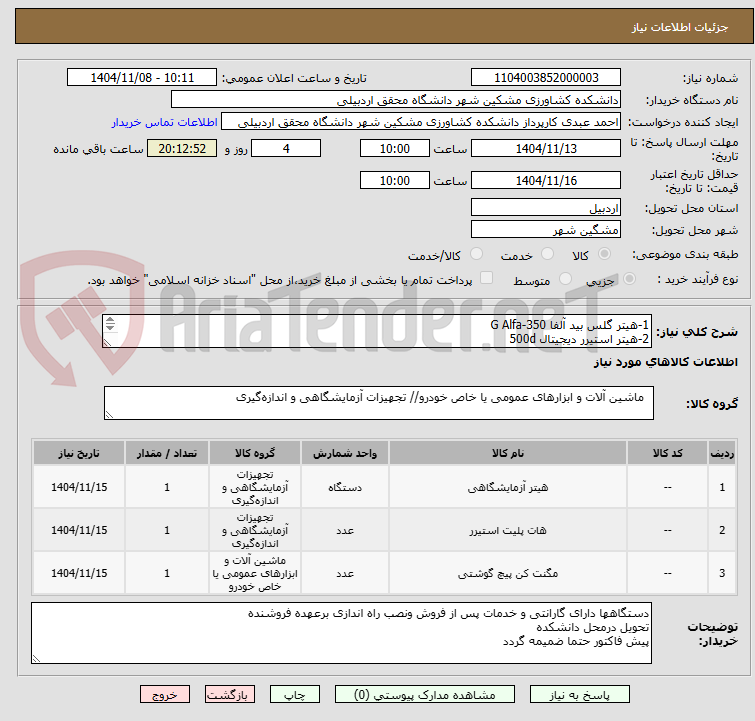Screen dimensions: 755x721
Task: Select the 'کالا' radio button
Action: pos(604,253)
